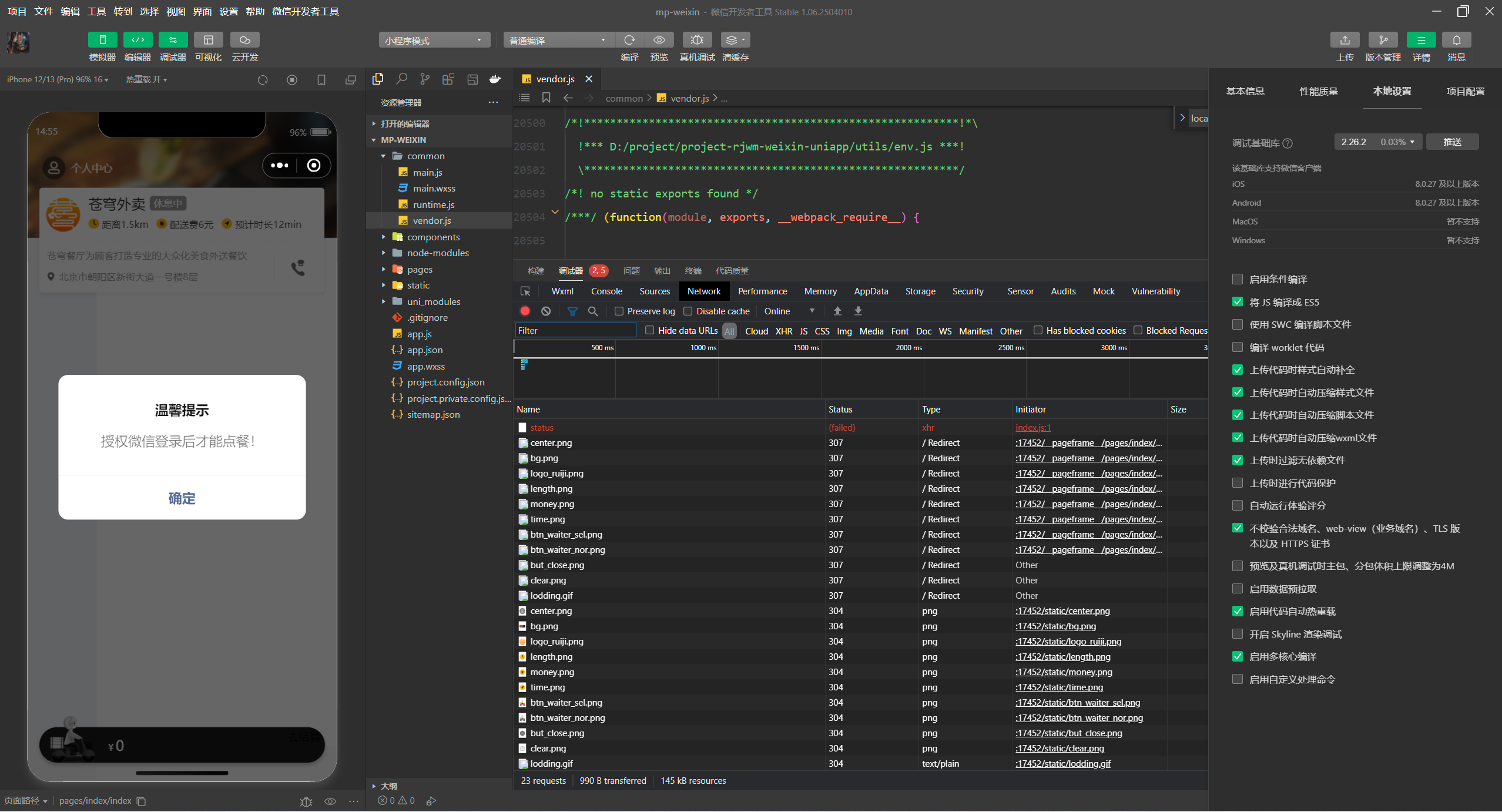Enable the Preserve log checkbox
This screenshot has height=812, width=1502.
[619, 311]
